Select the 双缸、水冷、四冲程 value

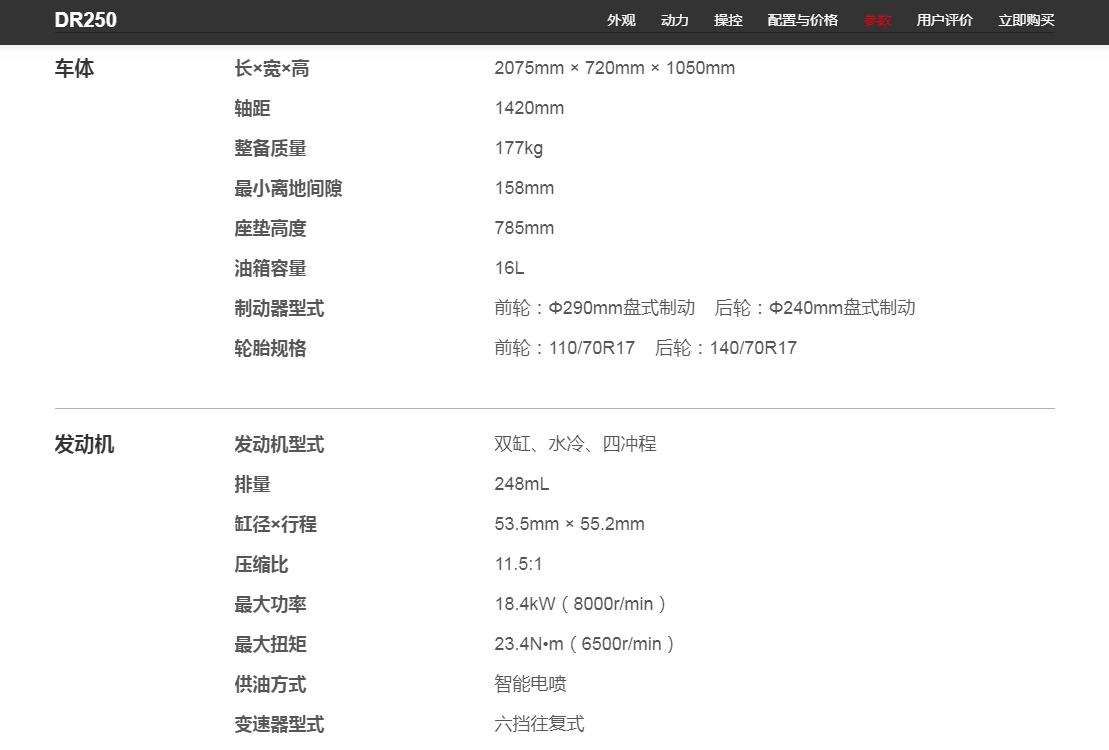pos(575,444)
